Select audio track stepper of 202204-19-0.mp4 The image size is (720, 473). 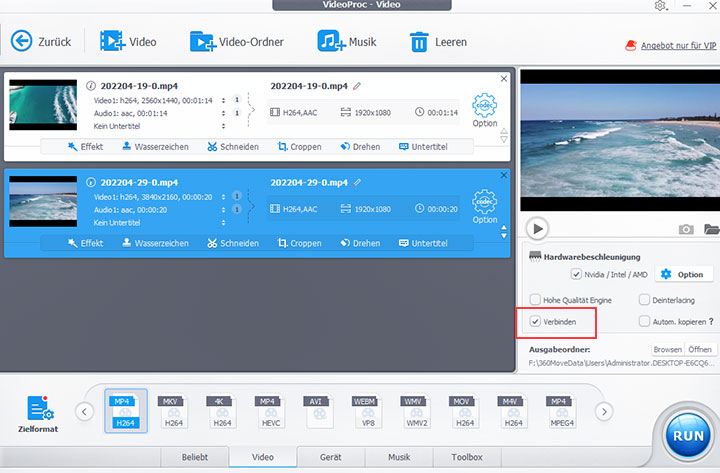[x=224, y=113]
